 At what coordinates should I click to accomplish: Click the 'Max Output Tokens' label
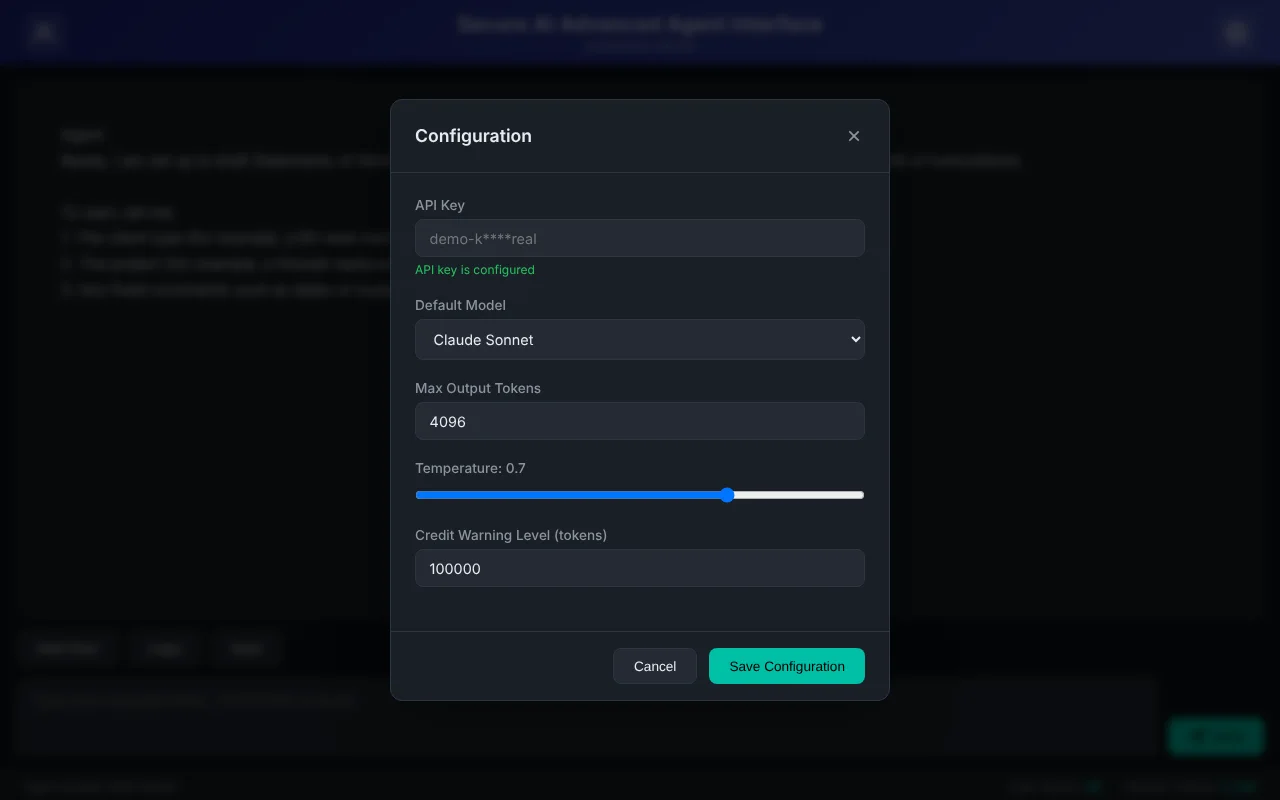point(478,388)
